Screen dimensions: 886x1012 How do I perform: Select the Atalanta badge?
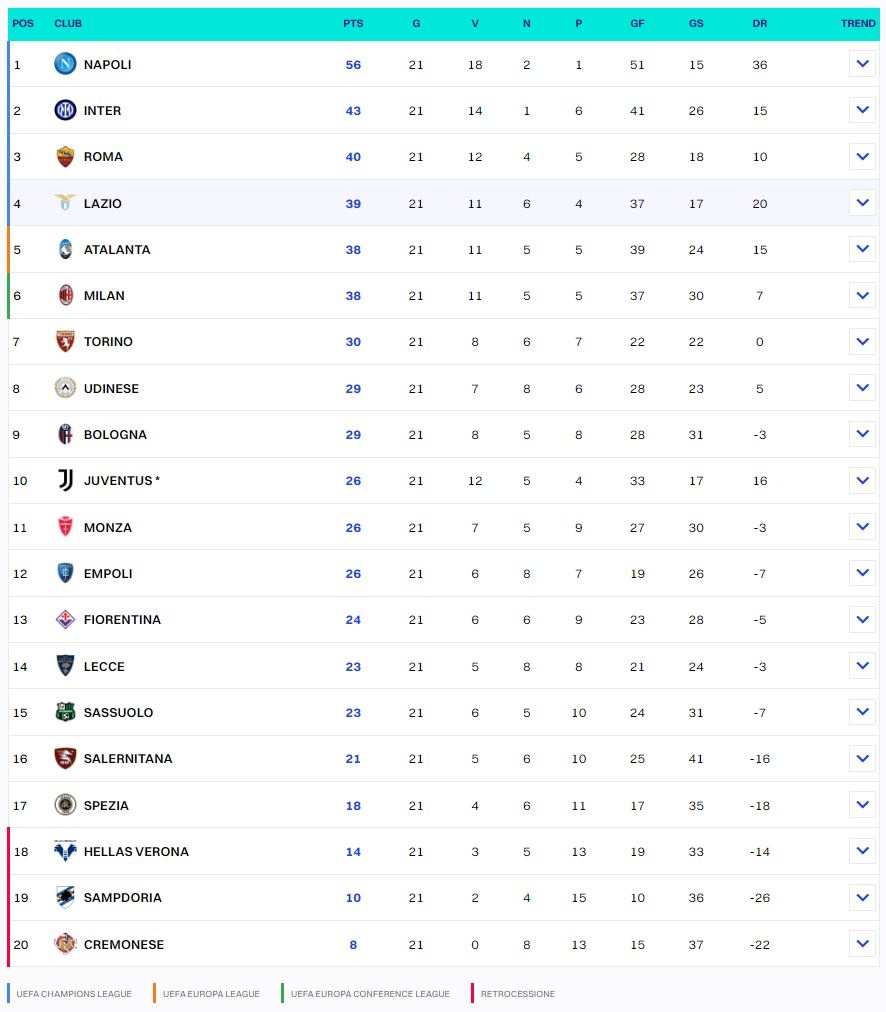tap(64, 249)
